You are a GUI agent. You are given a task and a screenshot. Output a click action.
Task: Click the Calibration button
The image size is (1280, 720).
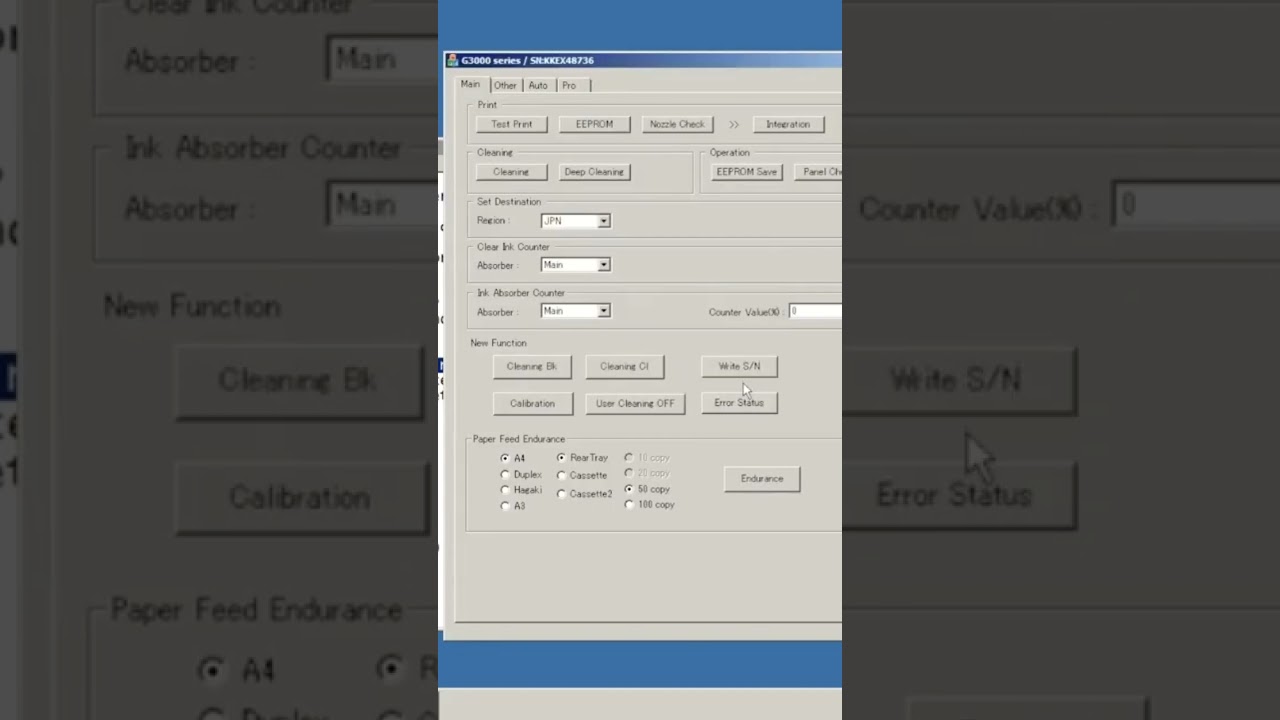click(x=532, y=403)
